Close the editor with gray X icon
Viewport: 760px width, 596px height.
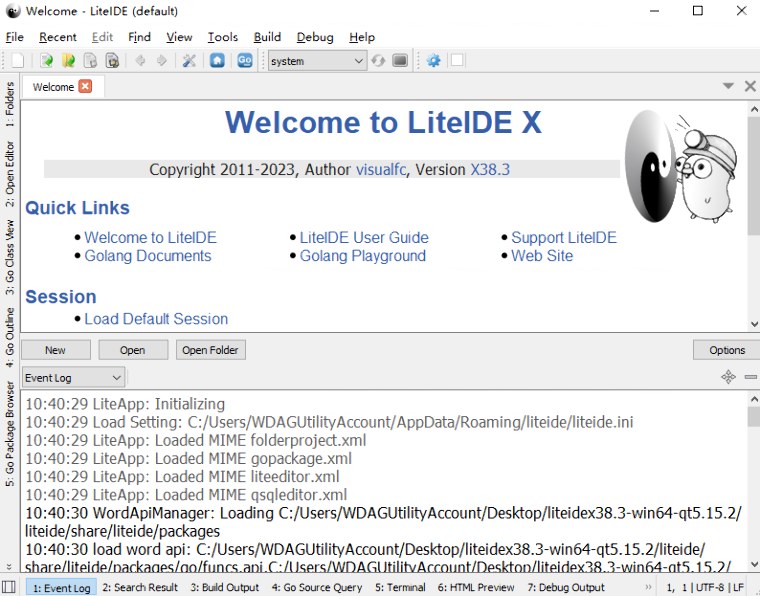(750, 86)
